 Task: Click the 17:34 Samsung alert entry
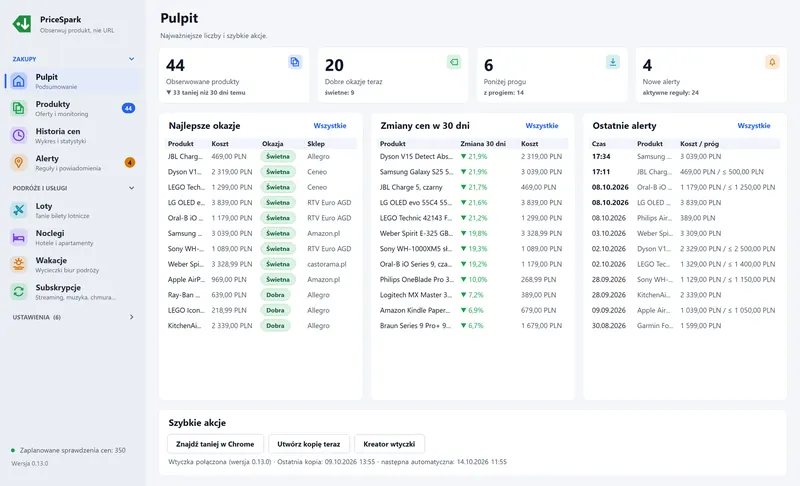click(x=685, y=157)
